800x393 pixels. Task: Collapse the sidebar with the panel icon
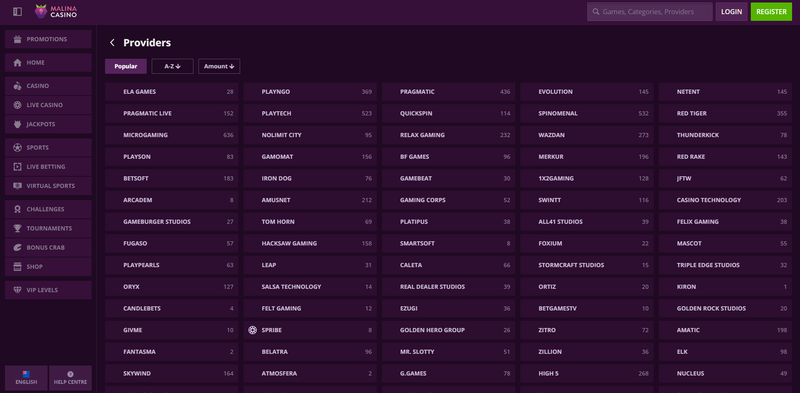point(17,11)
